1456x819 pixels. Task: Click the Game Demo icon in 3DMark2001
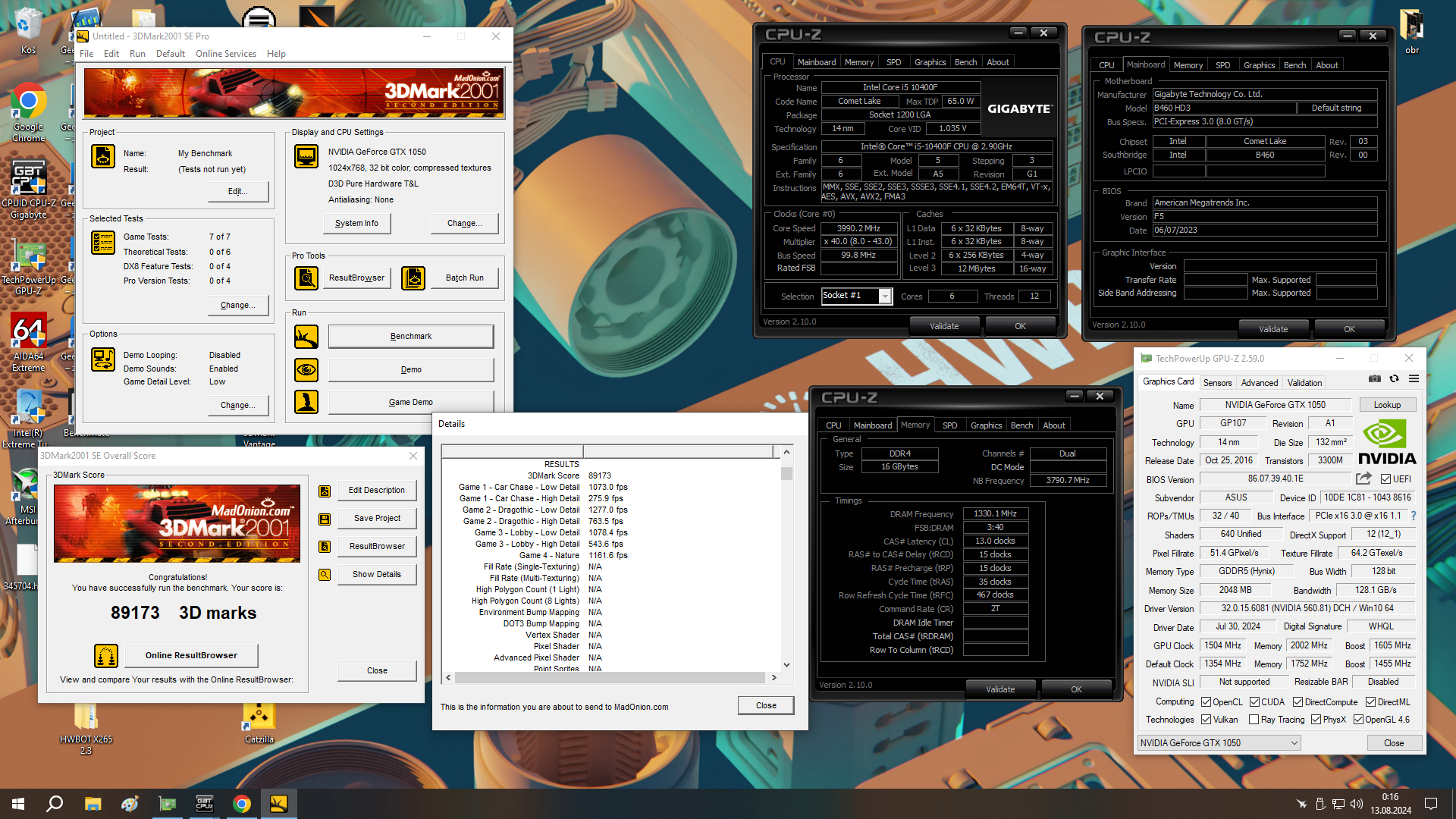306,402
